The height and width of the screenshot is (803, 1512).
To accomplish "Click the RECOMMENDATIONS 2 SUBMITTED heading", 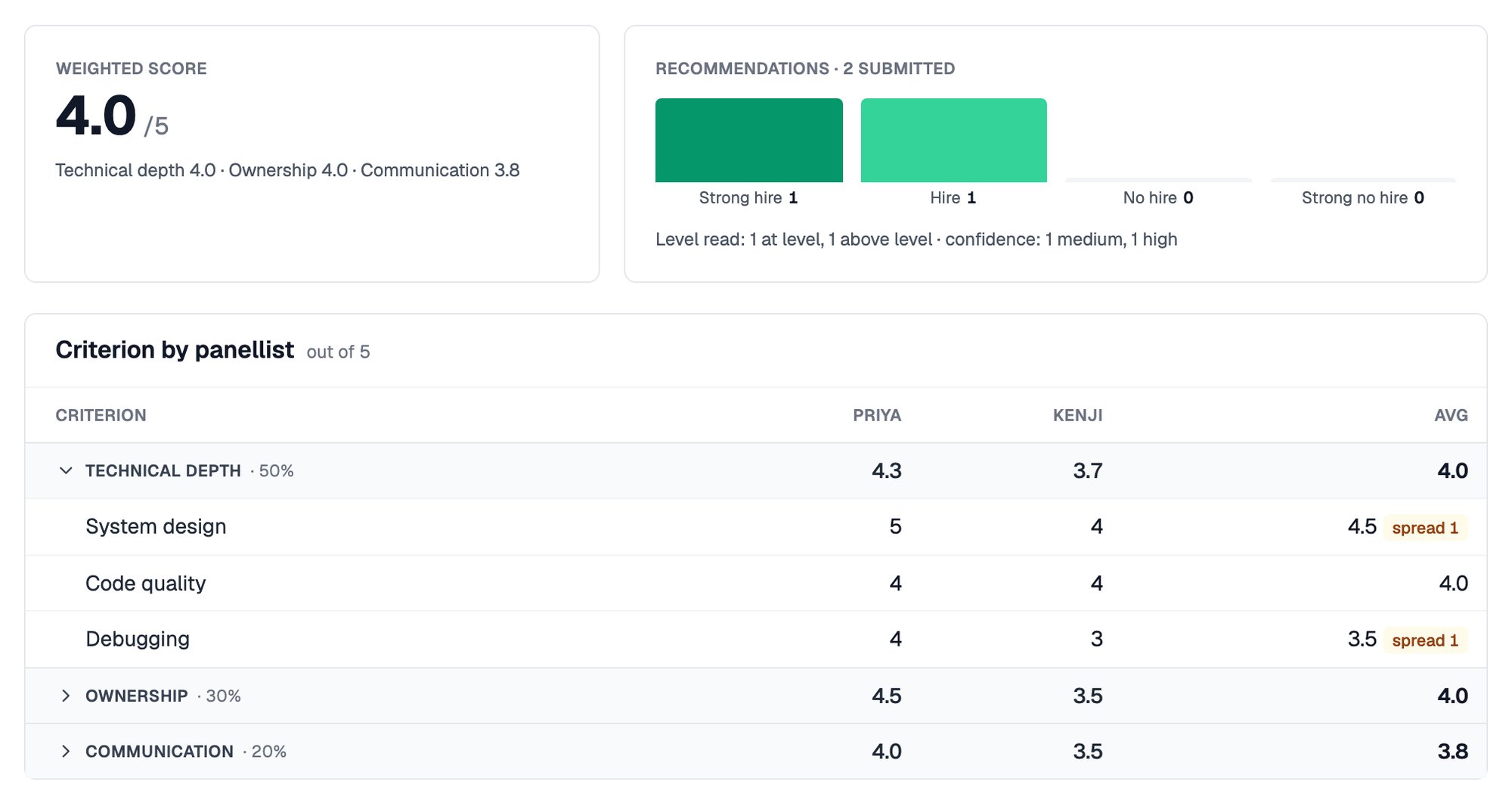I will point(805,69).
